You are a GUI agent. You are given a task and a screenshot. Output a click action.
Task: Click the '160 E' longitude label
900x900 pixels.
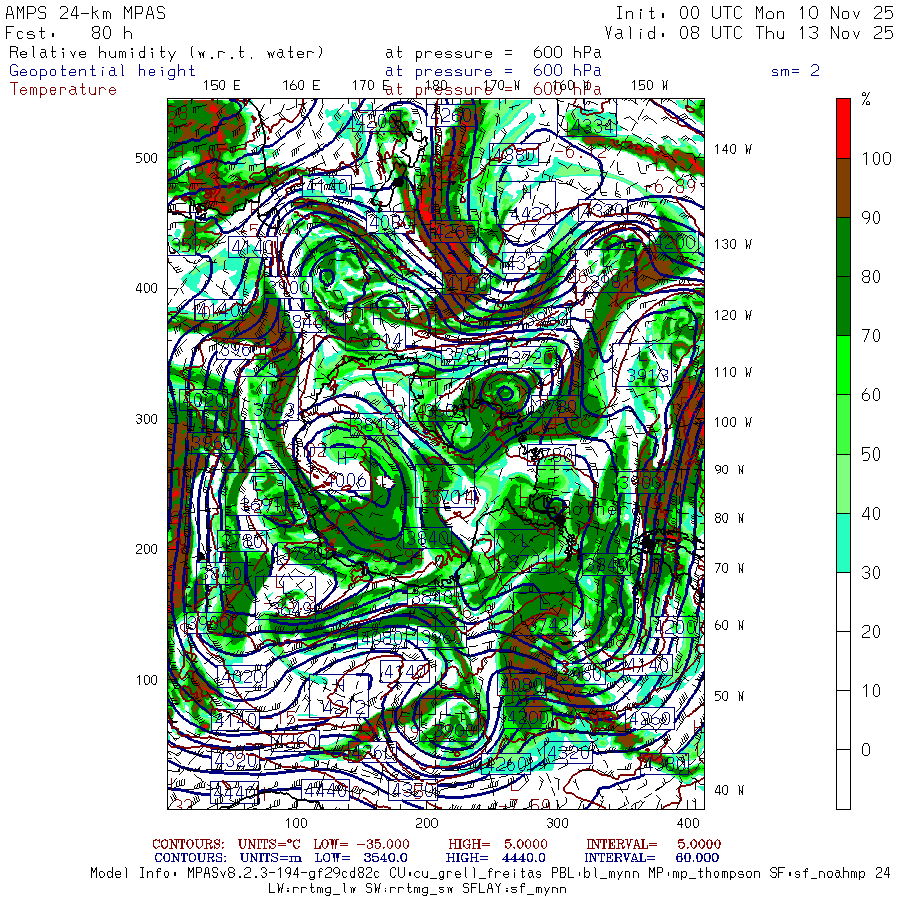301,86
